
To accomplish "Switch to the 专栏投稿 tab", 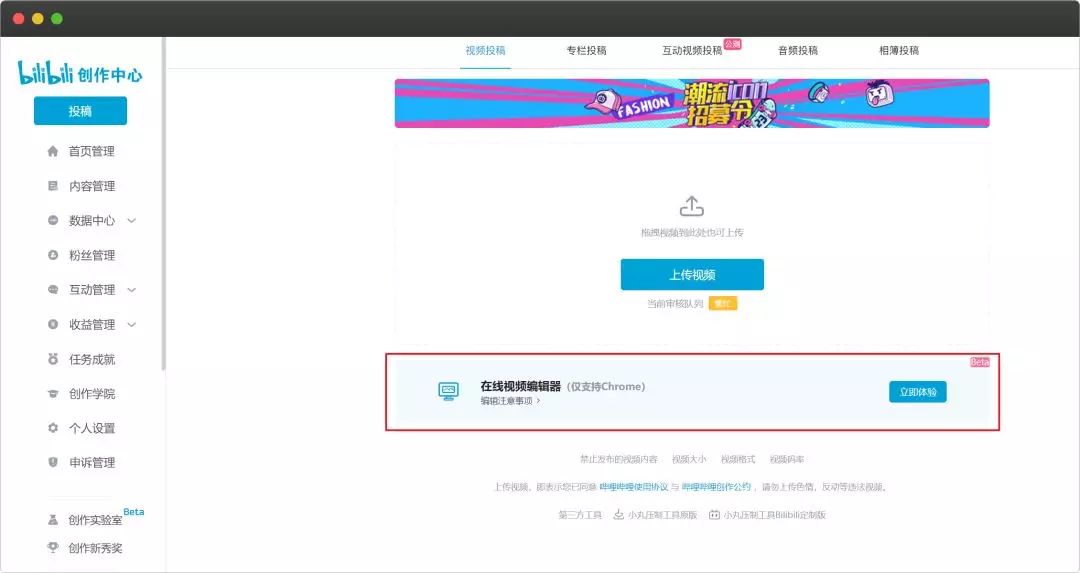I will coord(586,50).
